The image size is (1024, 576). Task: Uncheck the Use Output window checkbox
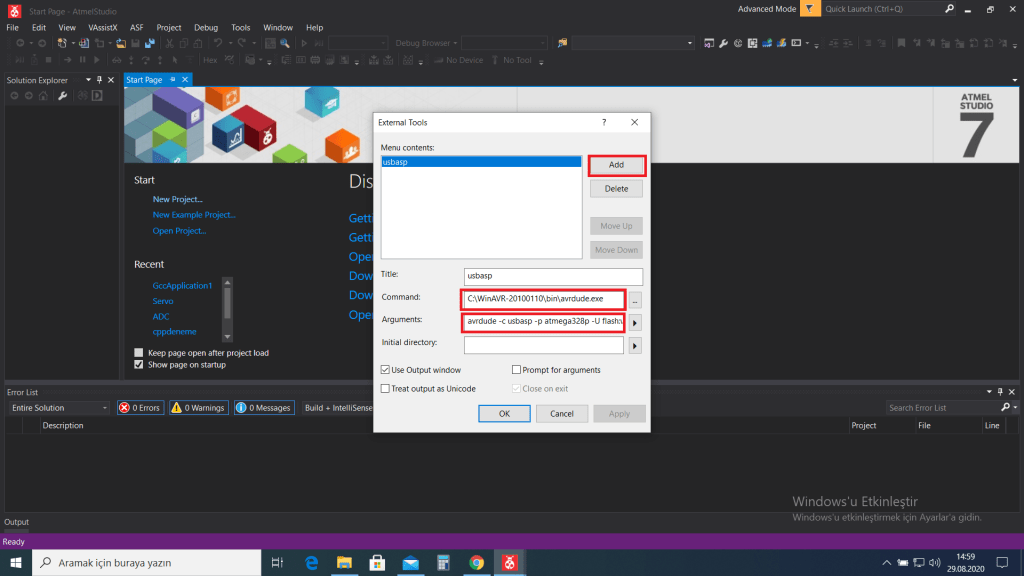[386, 370]
